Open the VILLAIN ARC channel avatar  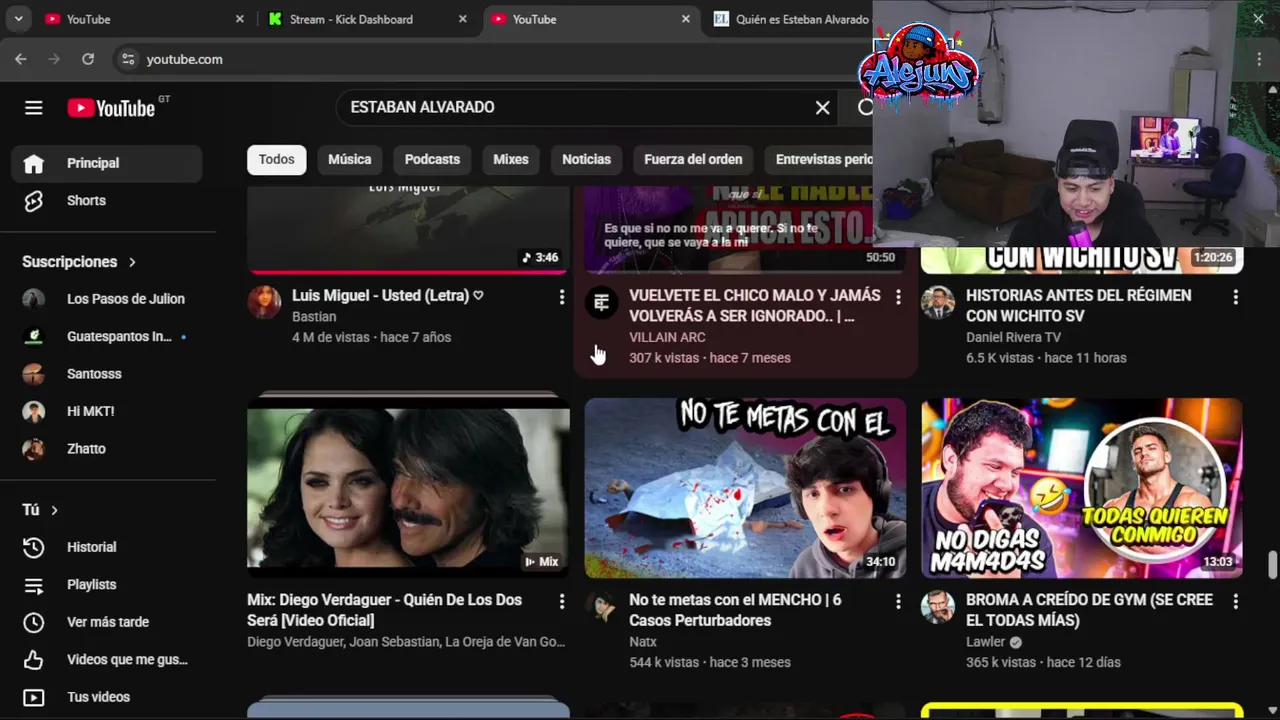click(x=601, y=302)
